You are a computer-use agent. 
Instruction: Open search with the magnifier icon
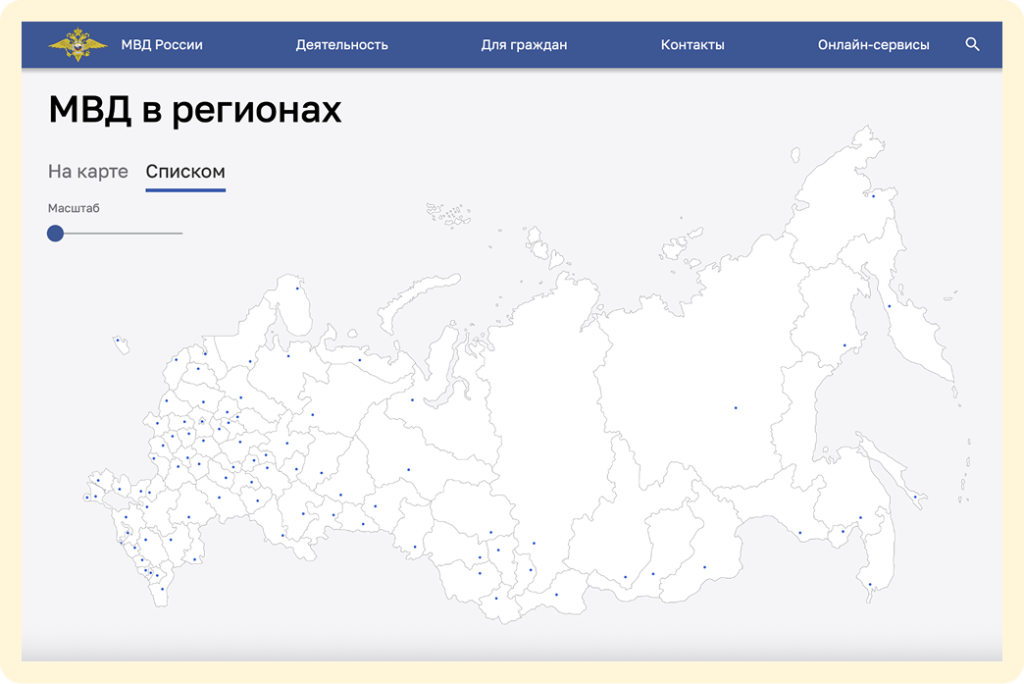tap(972, 45)
